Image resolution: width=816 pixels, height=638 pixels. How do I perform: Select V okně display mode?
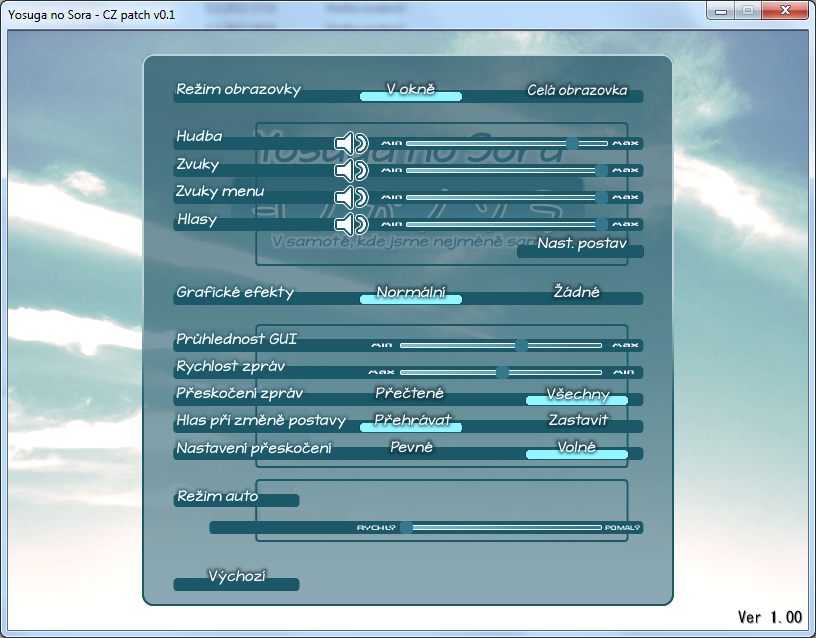point(410,92)
